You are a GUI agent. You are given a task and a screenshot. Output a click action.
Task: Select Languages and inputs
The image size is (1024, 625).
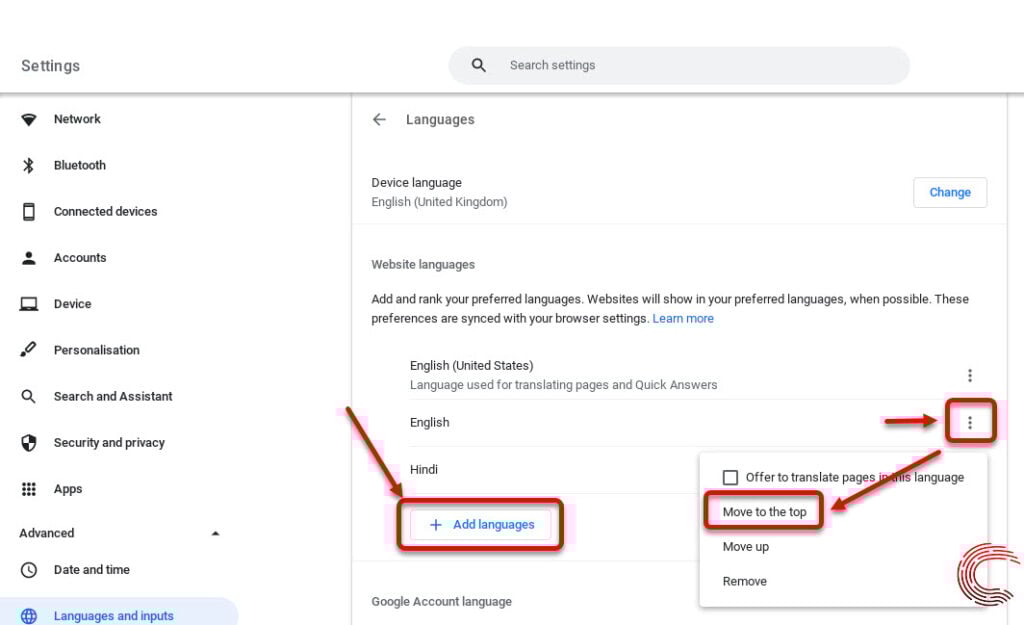(x=114, y=616)
